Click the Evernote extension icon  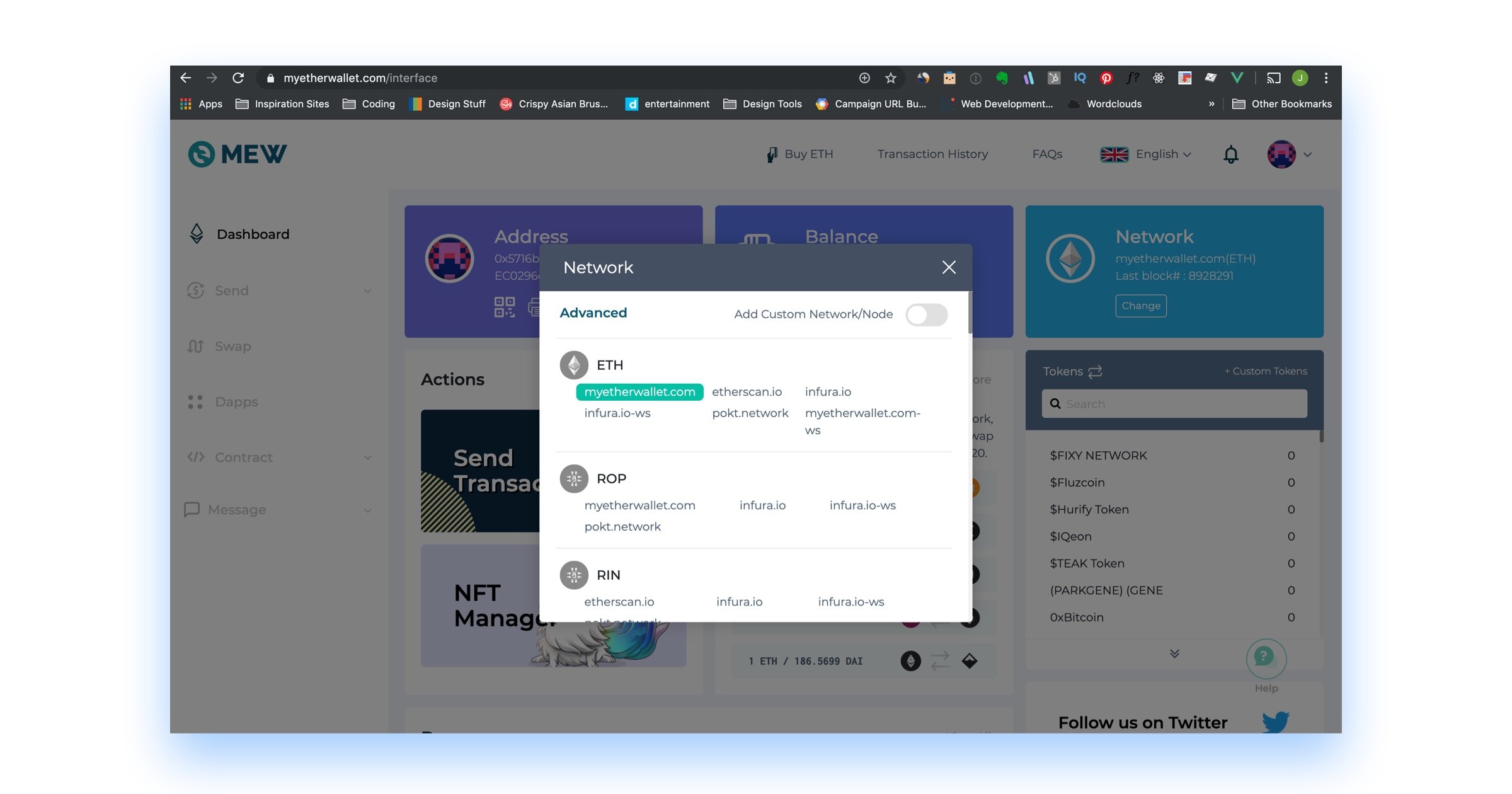click(x=1002, y=78)
